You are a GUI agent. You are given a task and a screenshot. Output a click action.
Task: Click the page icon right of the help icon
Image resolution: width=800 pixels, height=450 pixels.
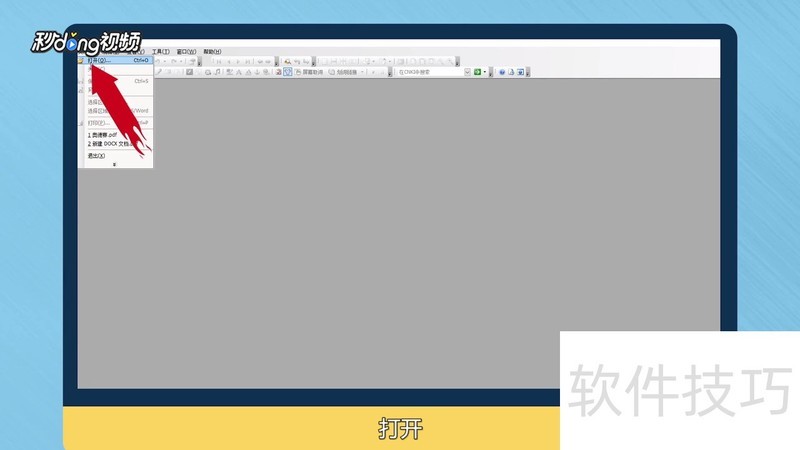tap(511, 72)
